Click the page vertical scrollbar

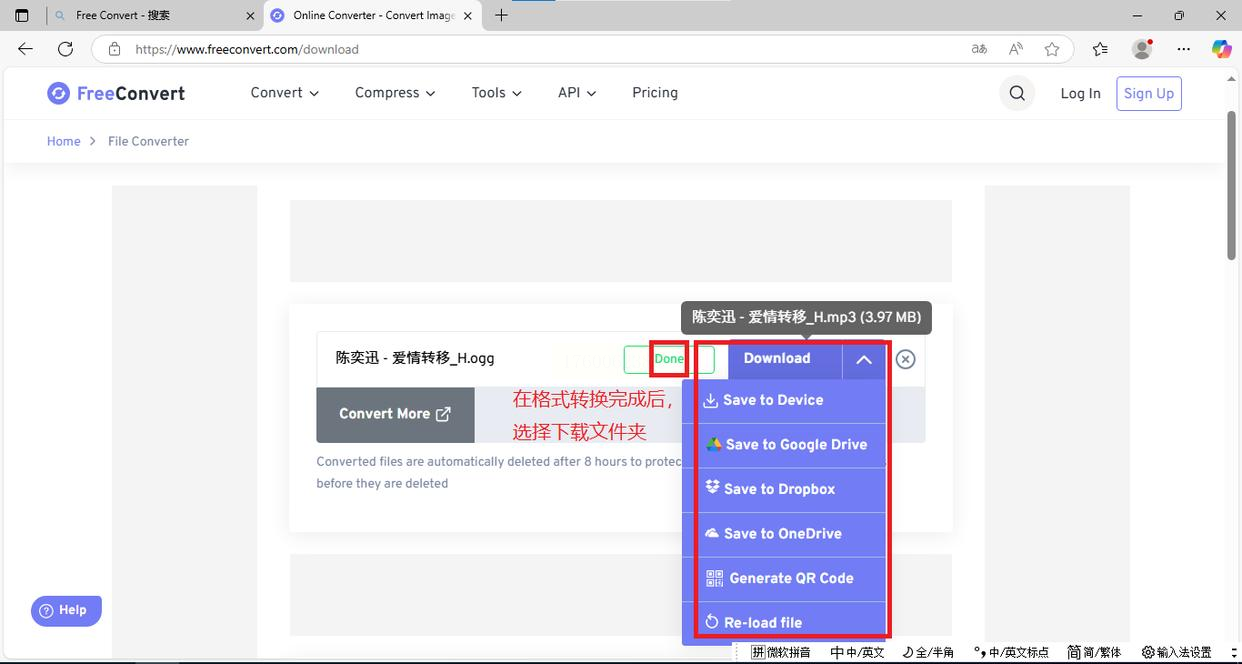pyautogui.click(x=1233, y=185)
